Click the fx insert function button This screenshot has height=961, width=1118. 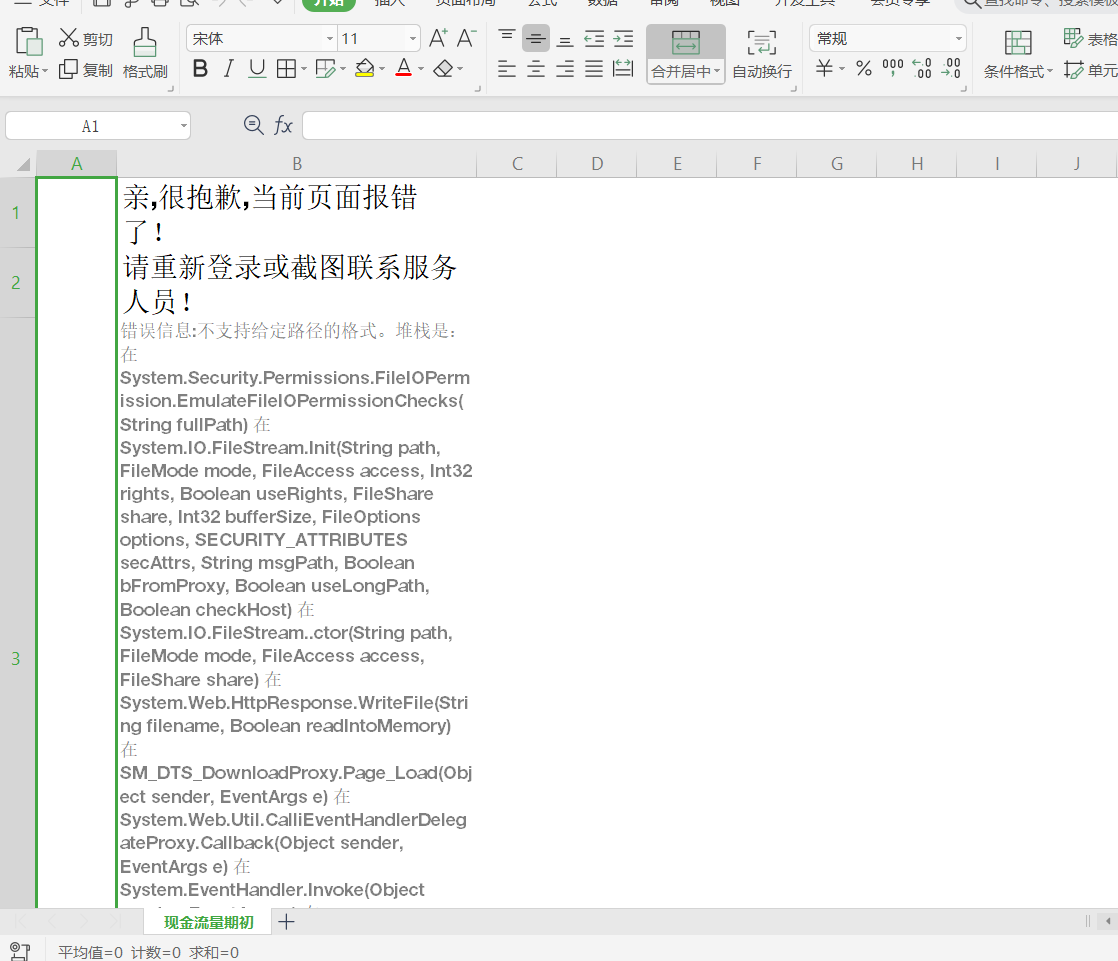coord(283,125)
